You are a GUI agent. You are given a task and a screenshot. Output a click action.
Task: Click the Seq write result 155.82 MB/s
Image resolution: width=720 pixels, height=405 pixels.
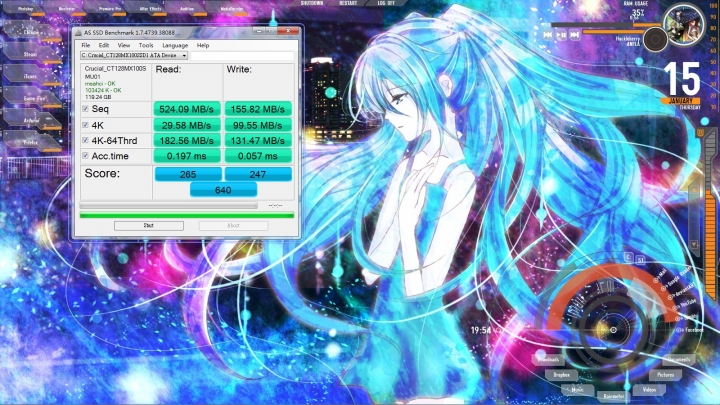tap(258, 109)
